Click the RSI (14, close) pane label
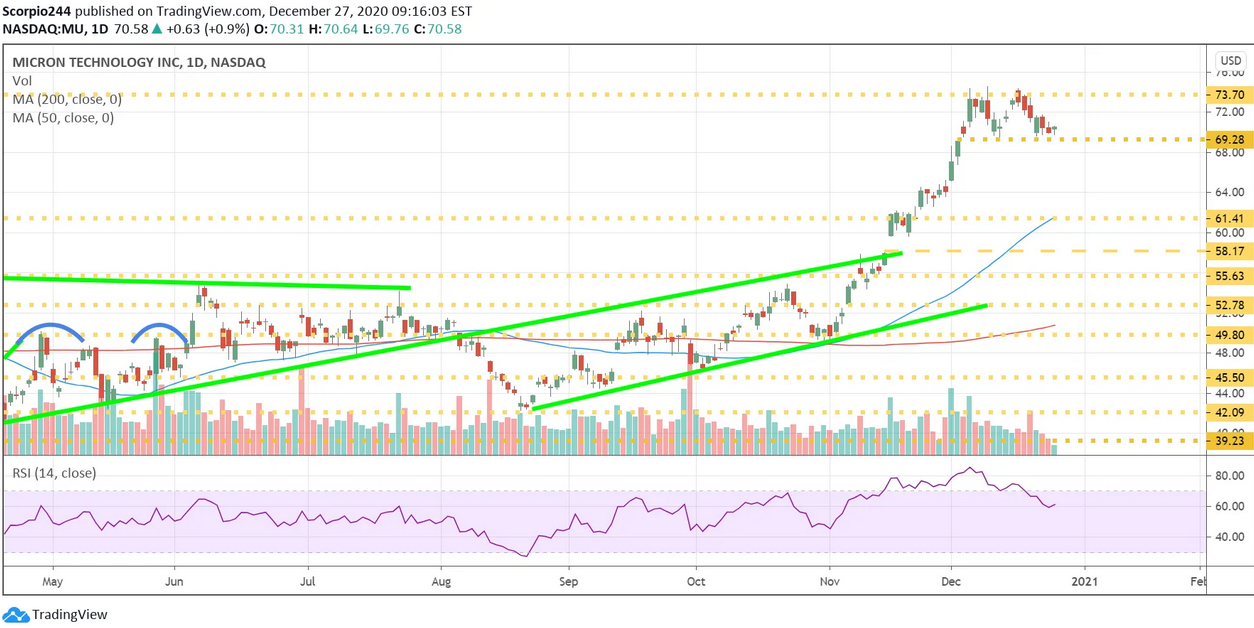Viewport: 1254px width, 628px height. (x=54, y=473)
